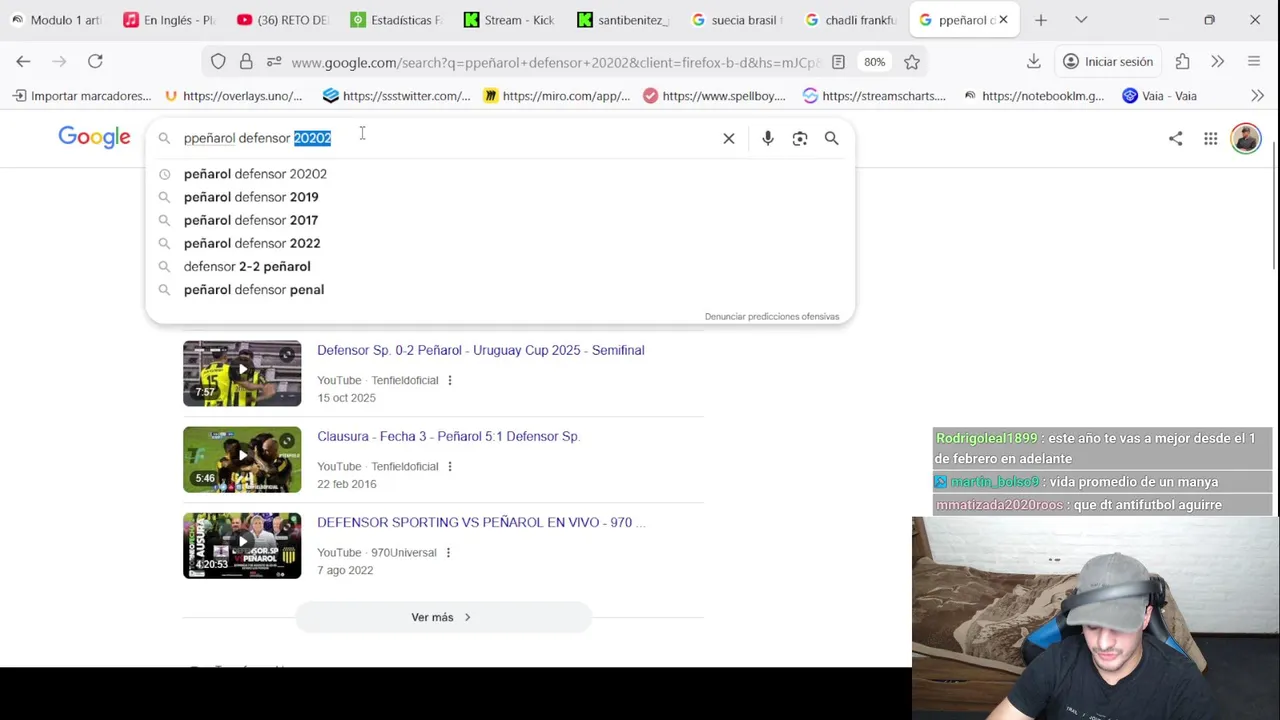Click Iniciar sesión button
The image size is (1280, 720).
(1108, 62)
